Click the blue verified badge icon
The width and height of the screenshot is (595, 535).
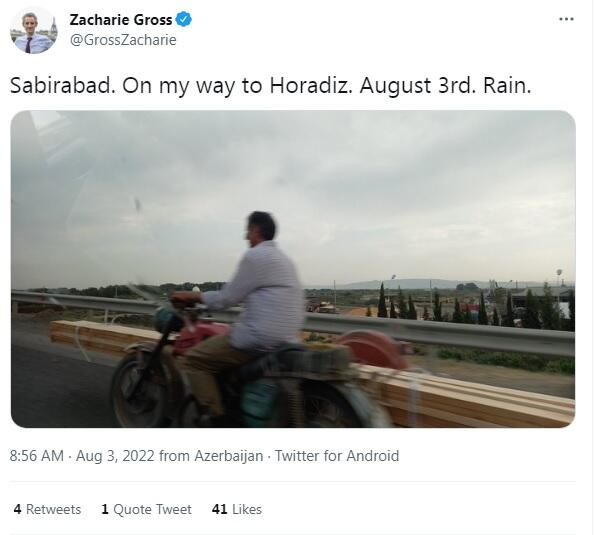click(x=184, y=19)
